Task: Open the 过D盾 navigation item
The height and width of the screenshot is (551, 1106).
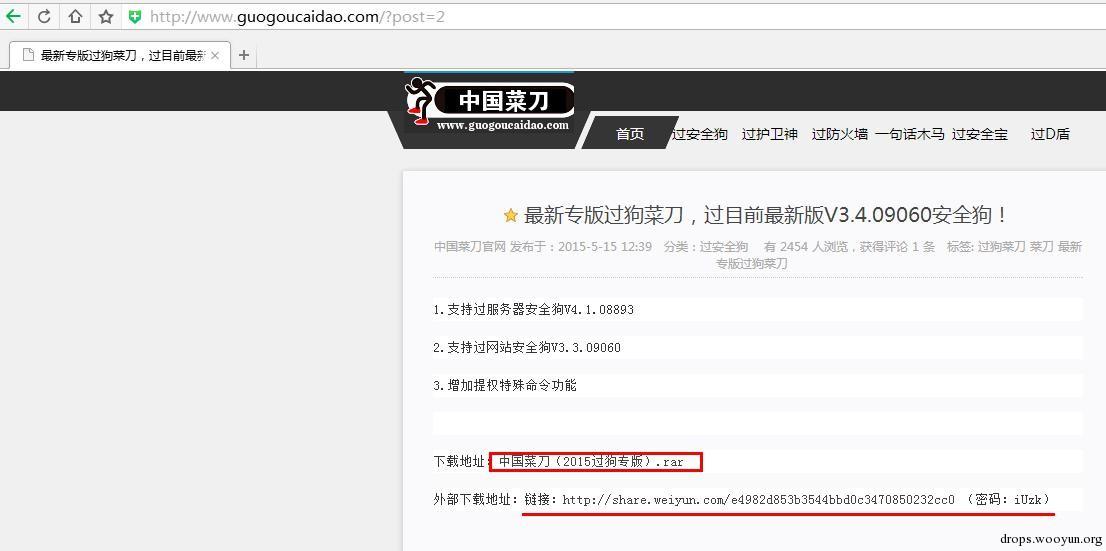Action: [1050, 134]
